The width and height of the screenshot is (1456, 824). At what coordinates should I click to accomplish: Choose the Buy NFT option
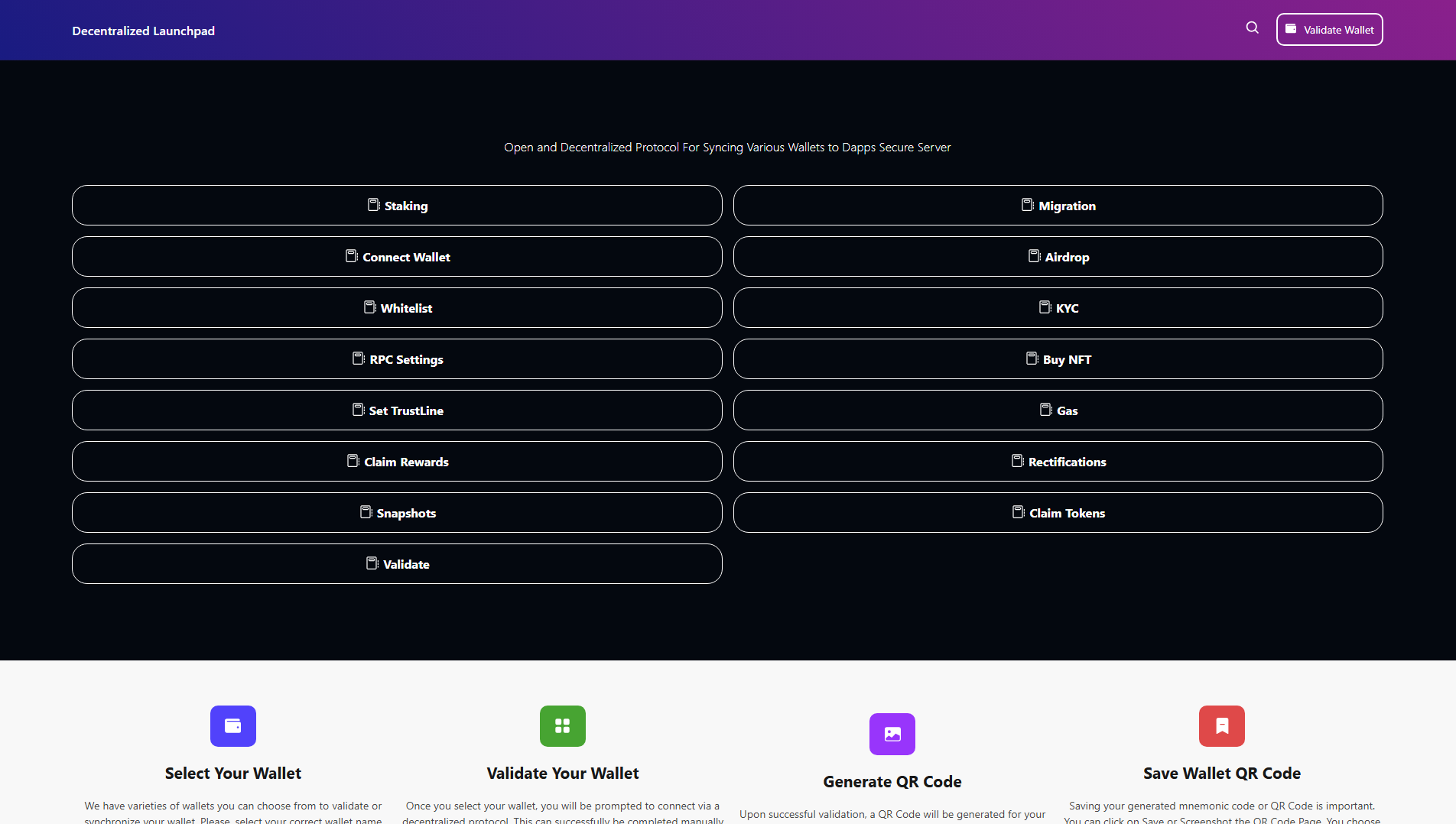coord(1058,359)
